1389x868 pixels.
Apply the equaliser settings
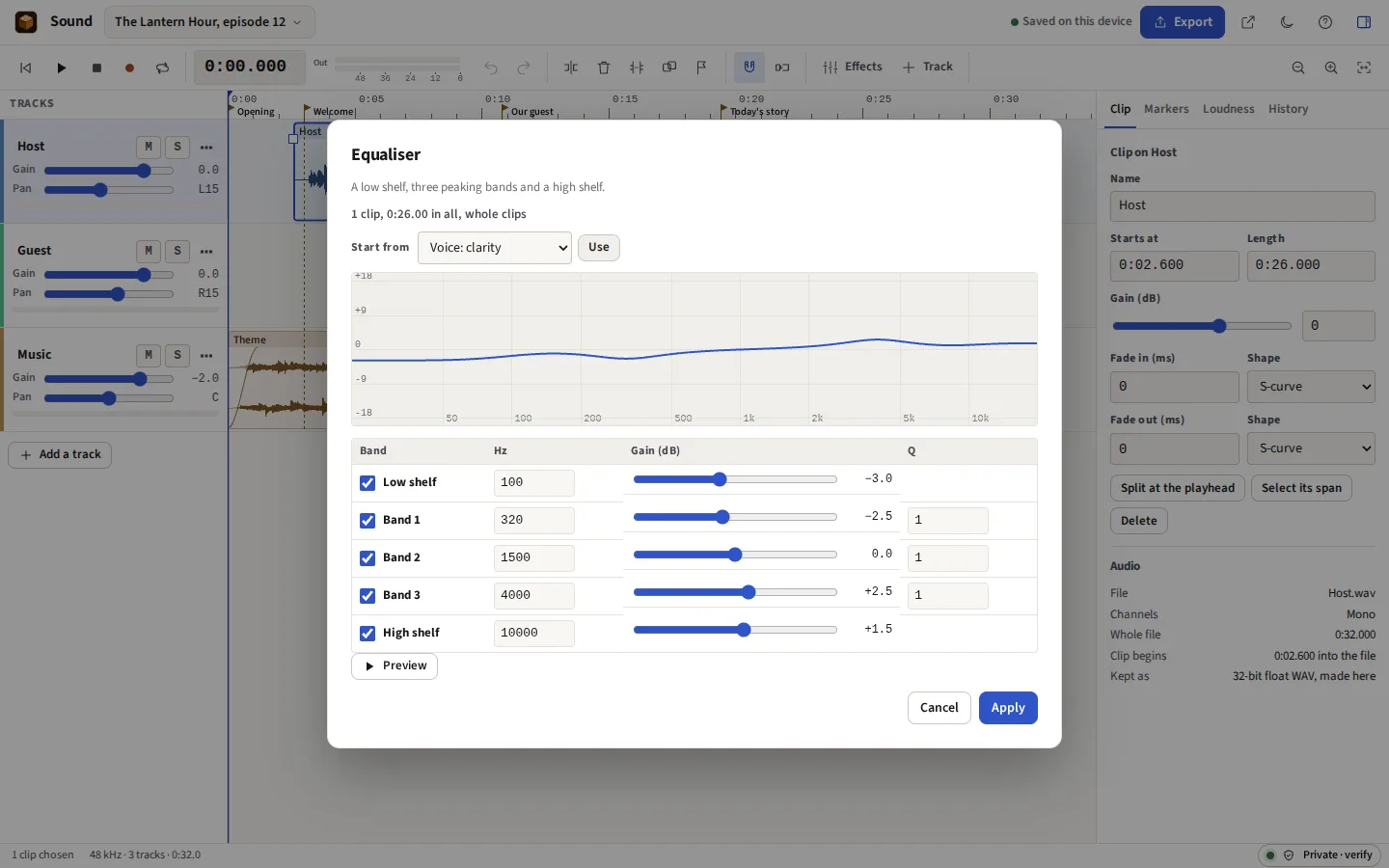[x=1008, y=708]
